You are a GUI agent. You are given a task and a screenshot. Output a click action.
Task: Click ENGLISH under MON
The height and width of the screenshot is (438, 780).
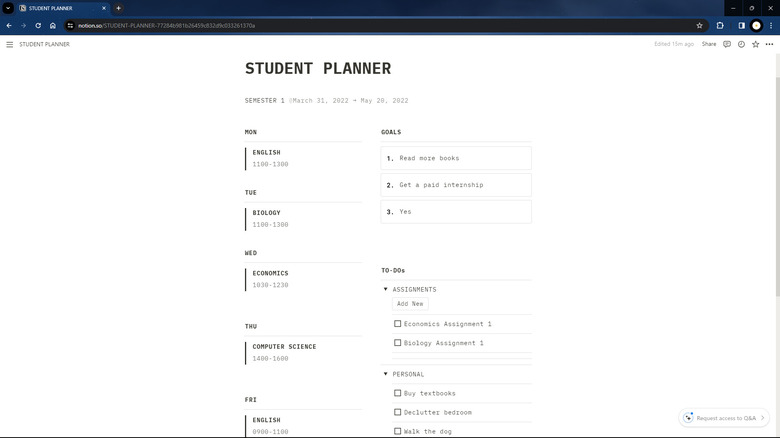coord(266,152)
